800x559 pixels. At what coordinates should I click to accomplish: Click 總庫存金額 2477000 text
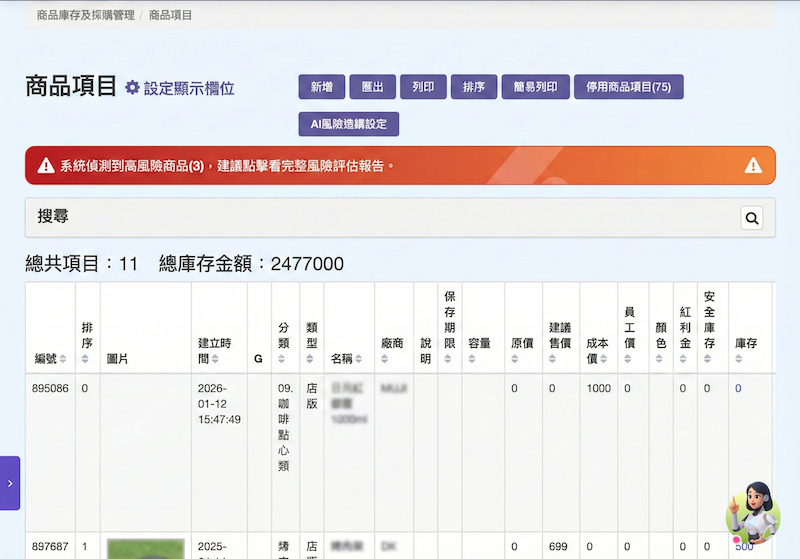(x=251, y=264)
